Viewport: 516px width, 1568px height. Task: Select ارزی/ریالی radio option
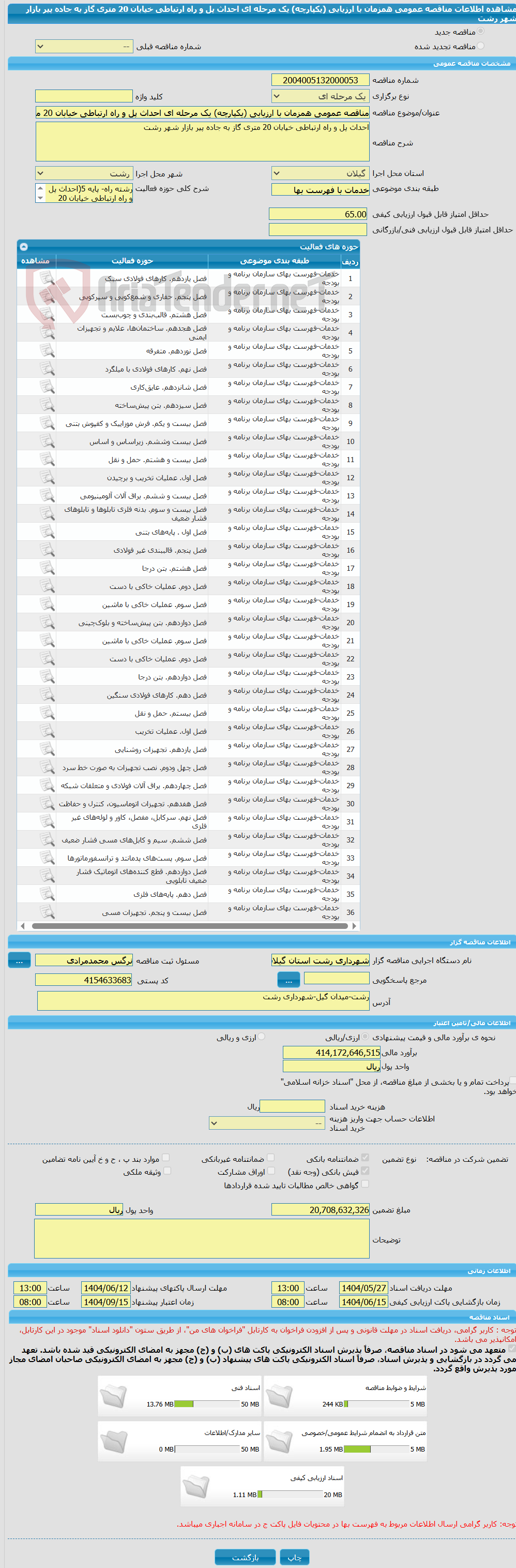coord(365,1037)
